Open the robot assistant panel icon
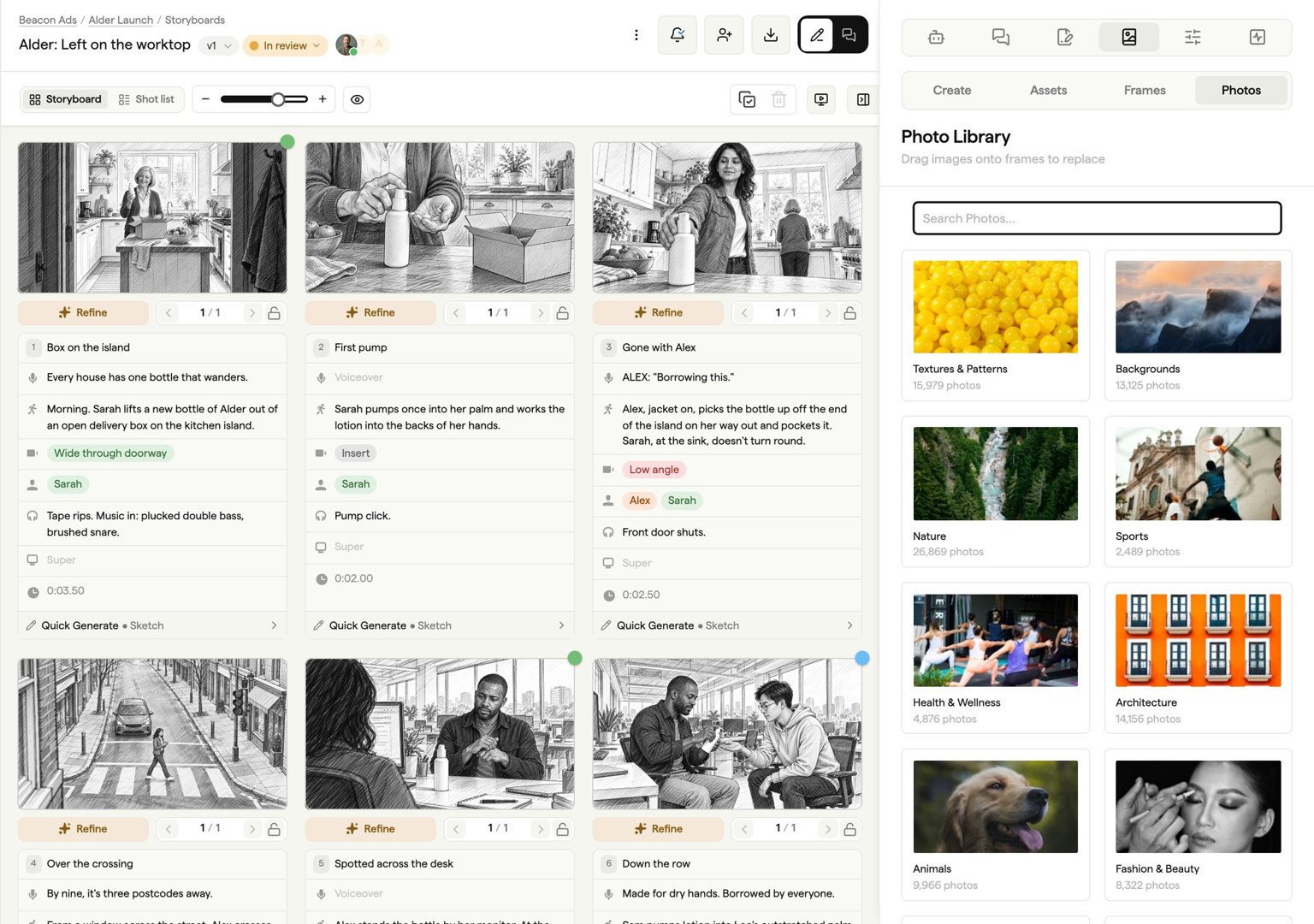 (936, 37)
